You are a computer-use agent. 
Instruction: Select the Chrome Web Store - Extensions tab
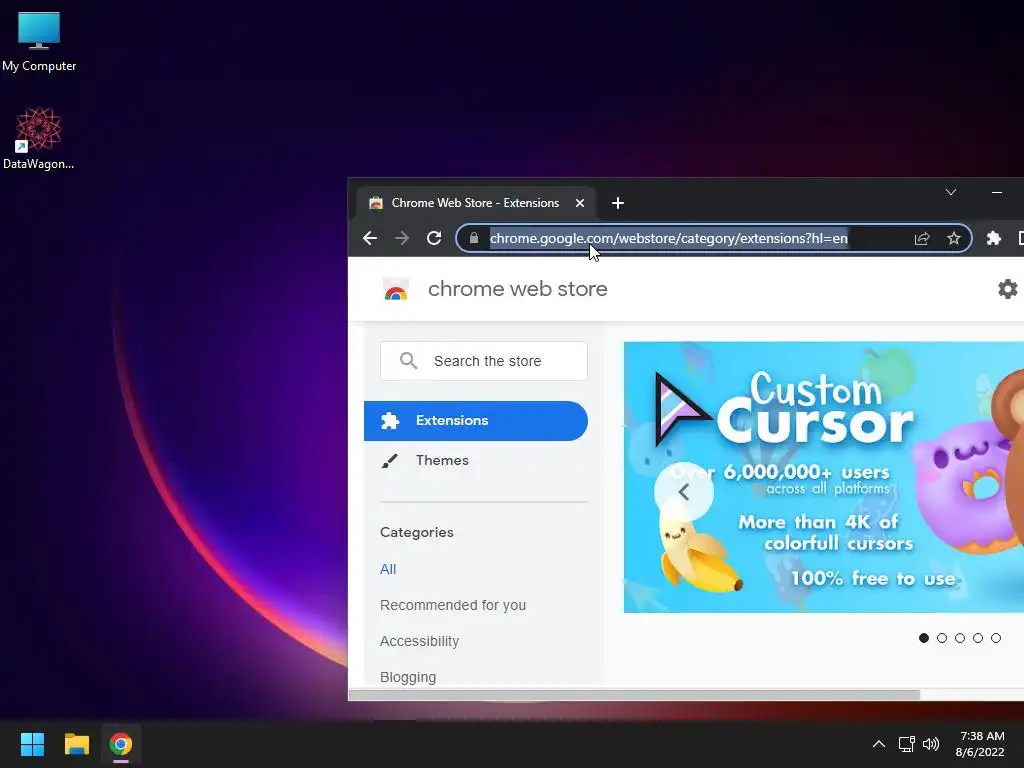pyautogui.click(x=475, y=203)
